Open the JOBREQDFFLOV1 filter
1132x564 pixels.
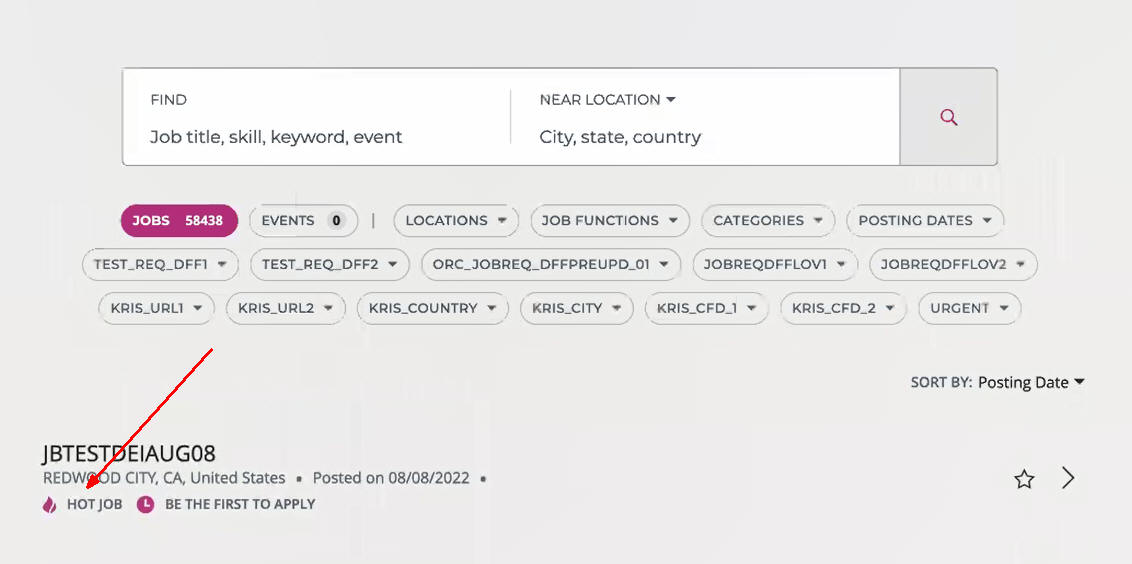coord(775,264)
